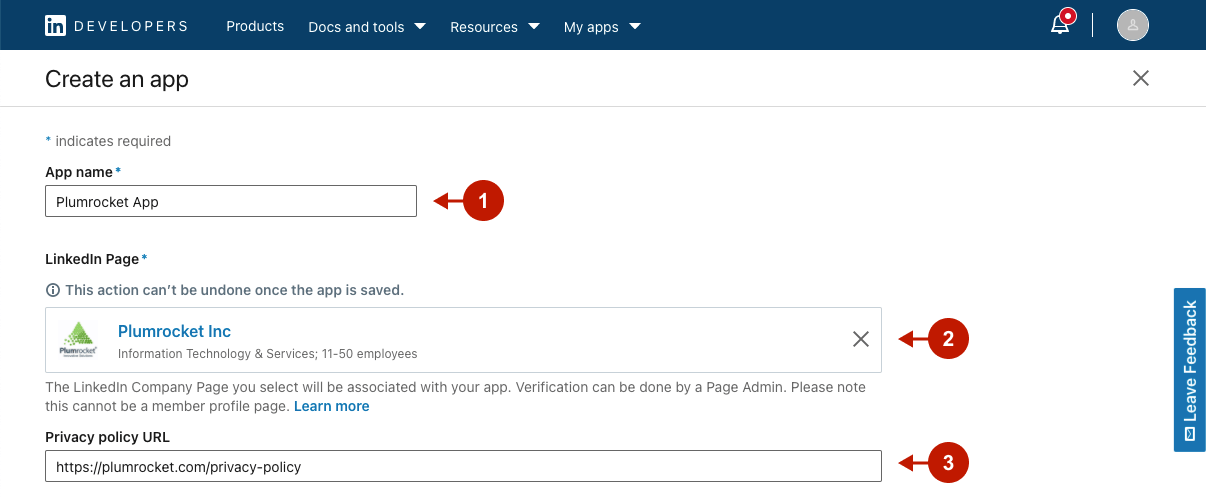Open the Plumrocket Inc company link
The width and height of the screenshot is (1206, 499).
point(174,331)
